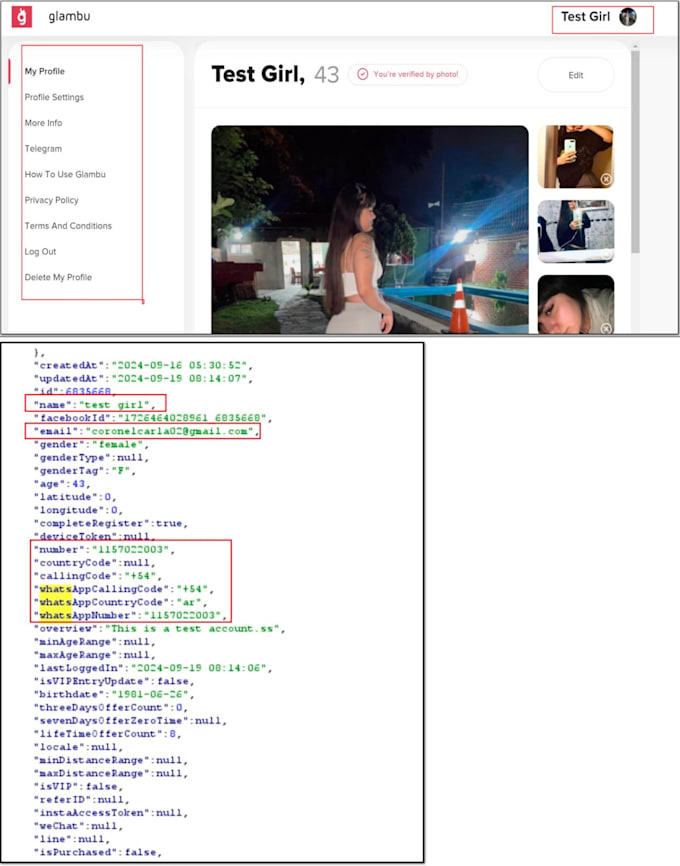Open the main profile photo
The height and width of the screenshot is (866, 680).
point(370,229)
